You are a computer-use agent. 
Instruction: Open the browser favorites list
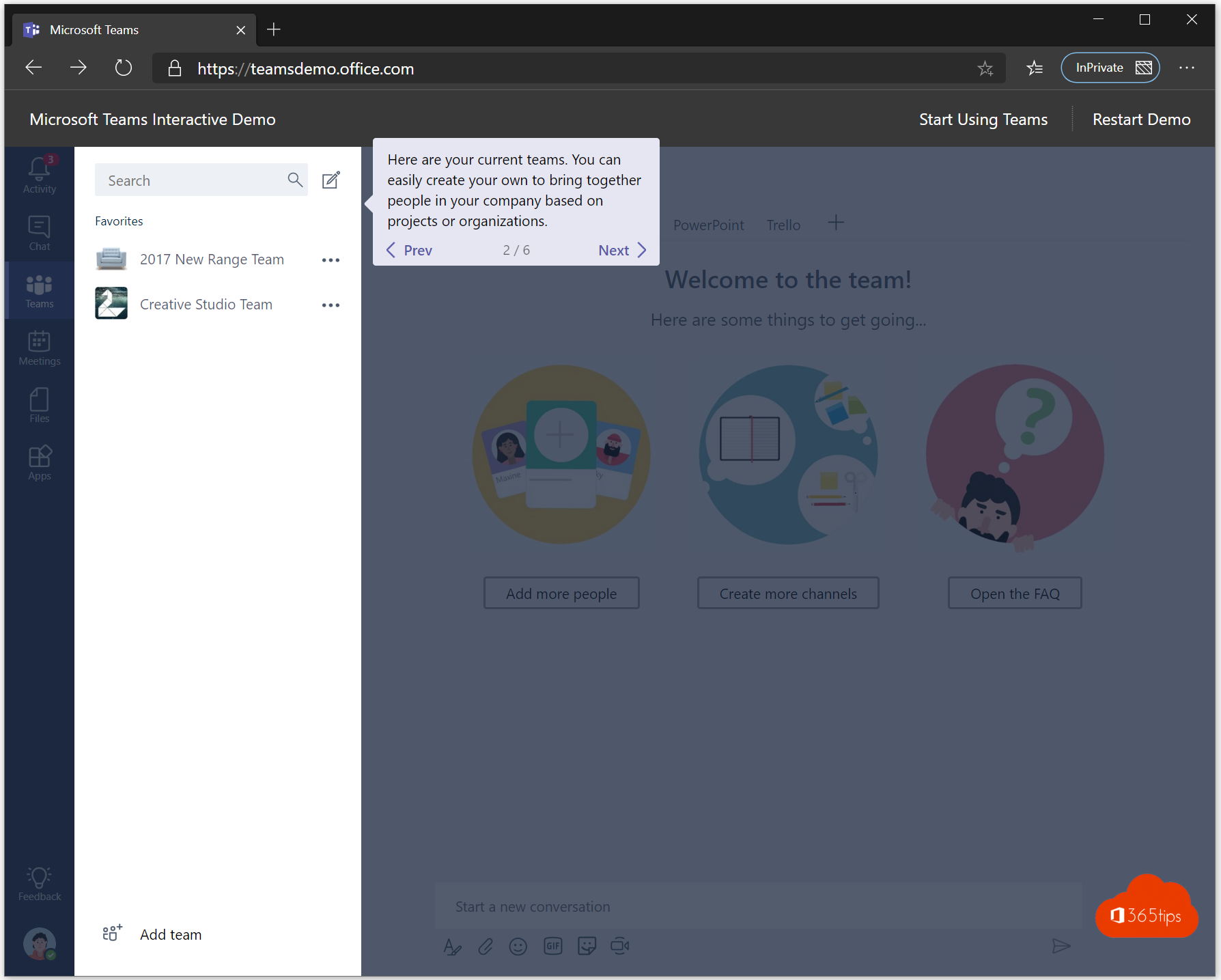1035,68
